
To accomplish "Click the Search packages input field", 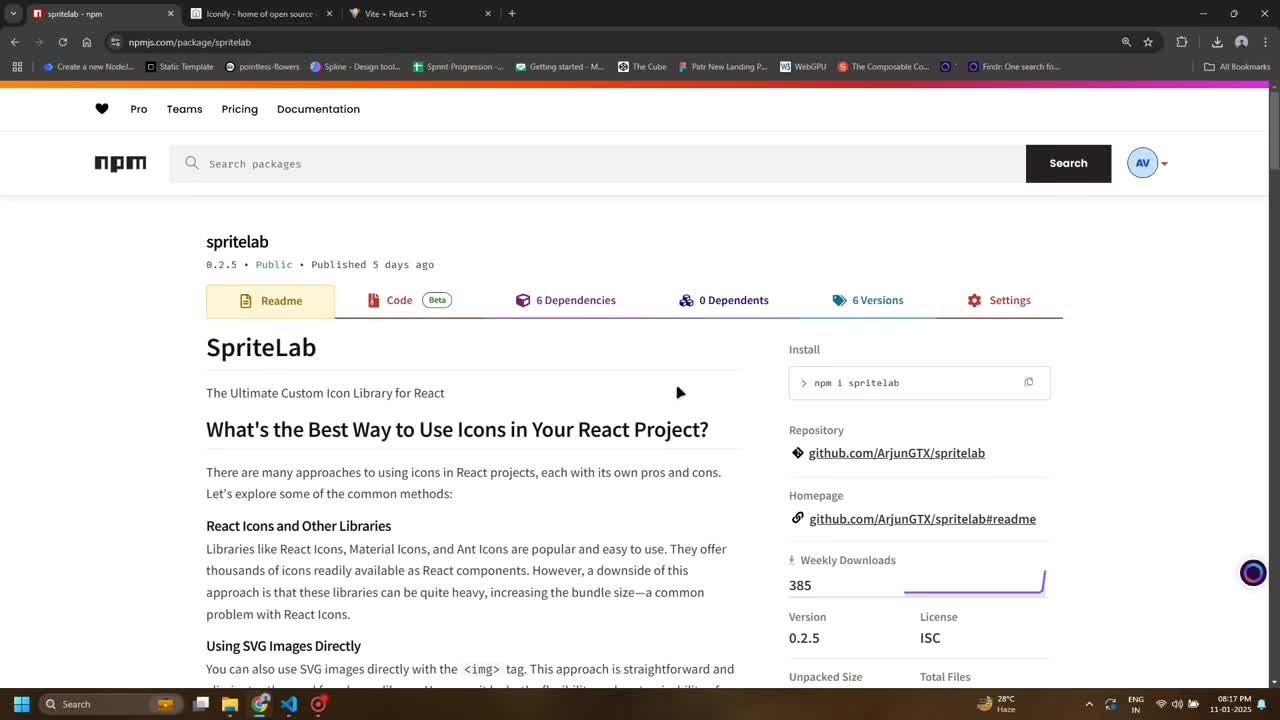I will click(598, 164).
